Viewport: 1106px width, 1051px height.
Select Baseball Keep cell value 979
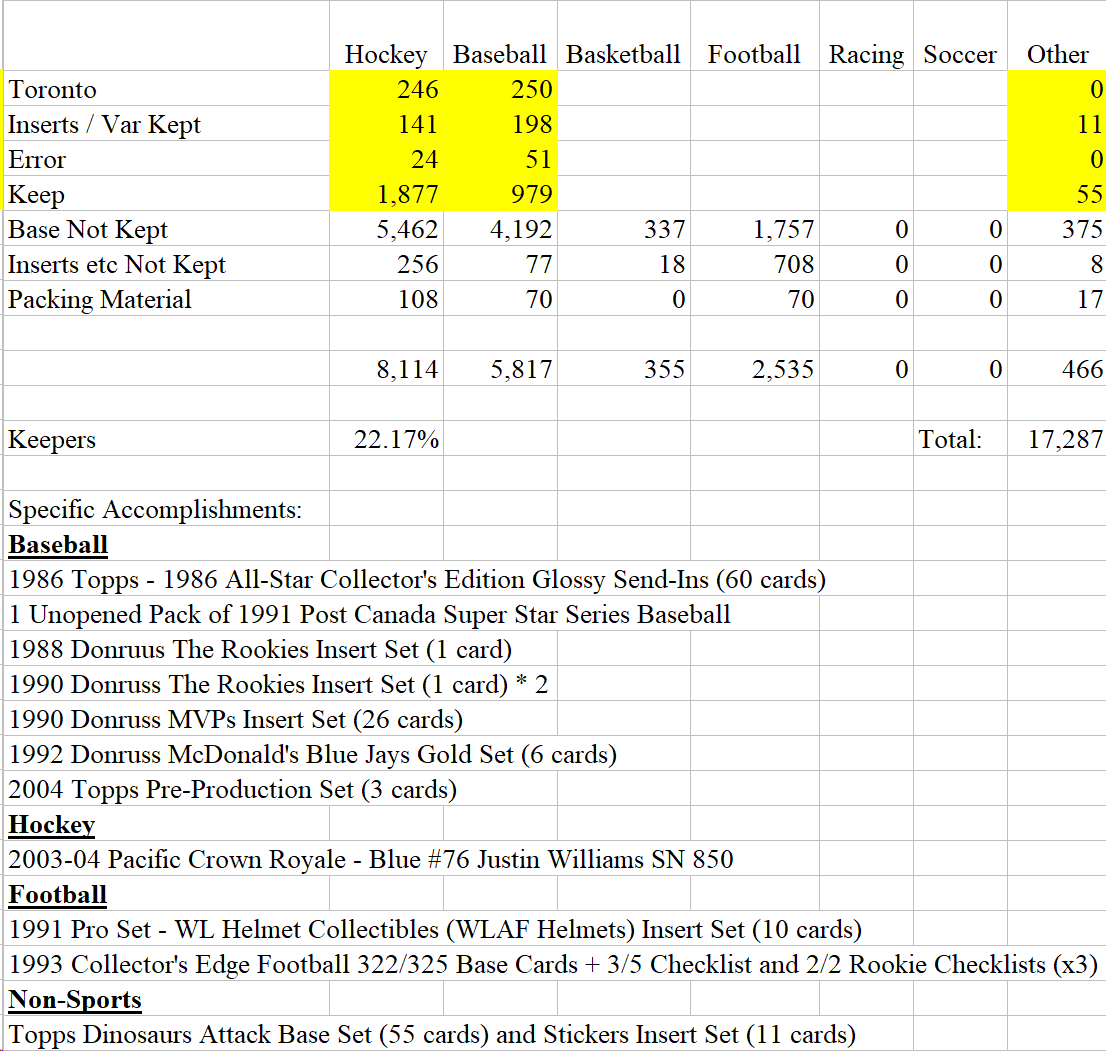(500, 194)
